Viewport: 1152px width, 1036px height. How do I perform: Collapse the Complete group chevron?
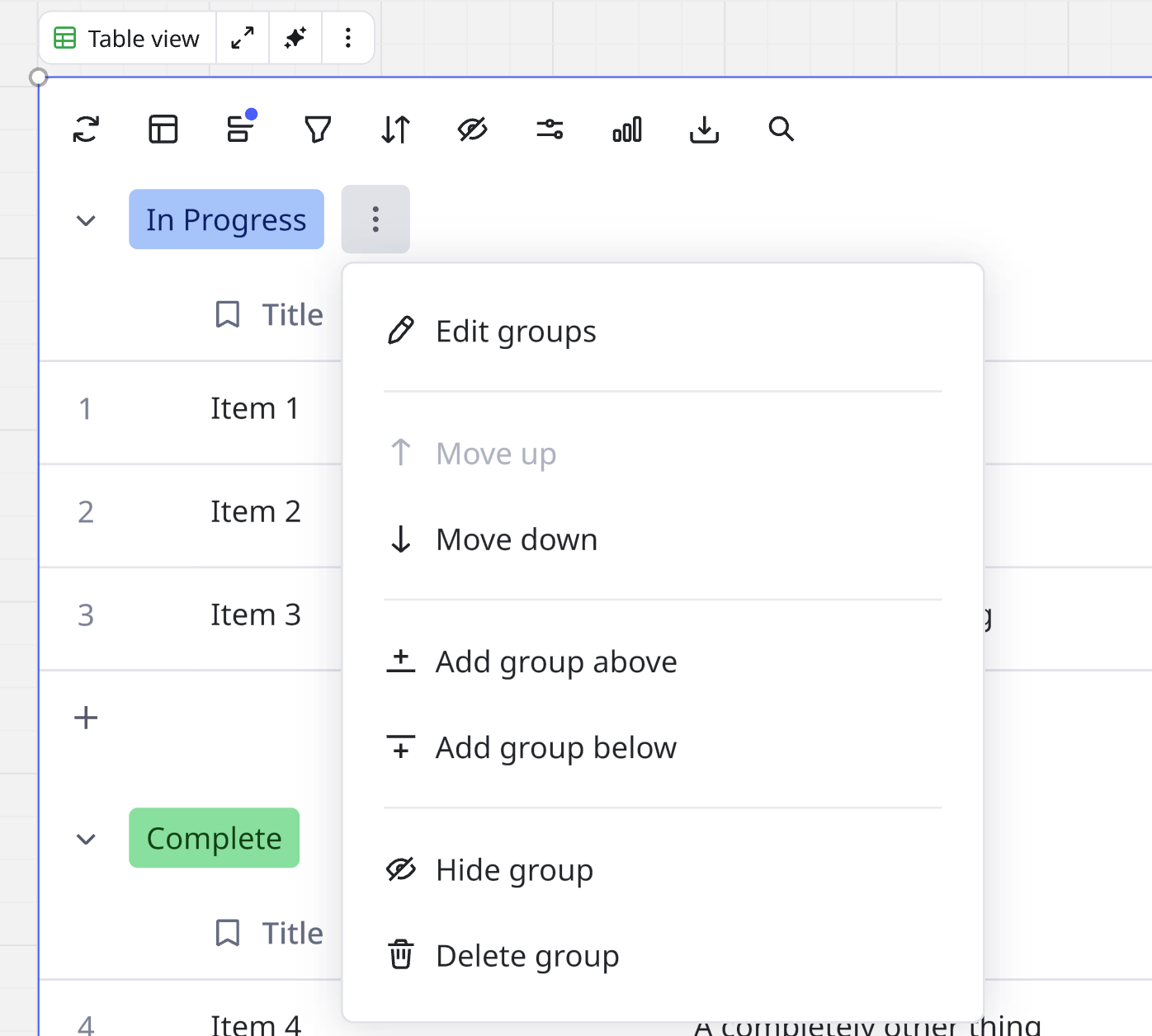[x=86, y=839]
